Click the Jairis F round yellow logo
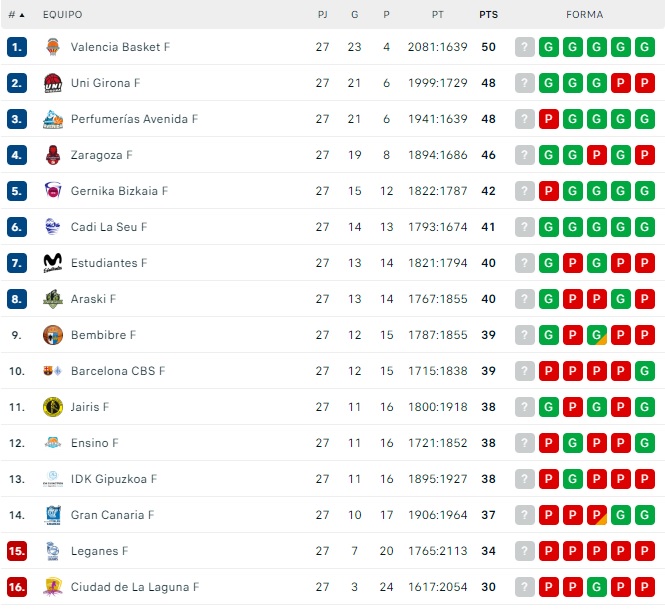 (53, 407)
